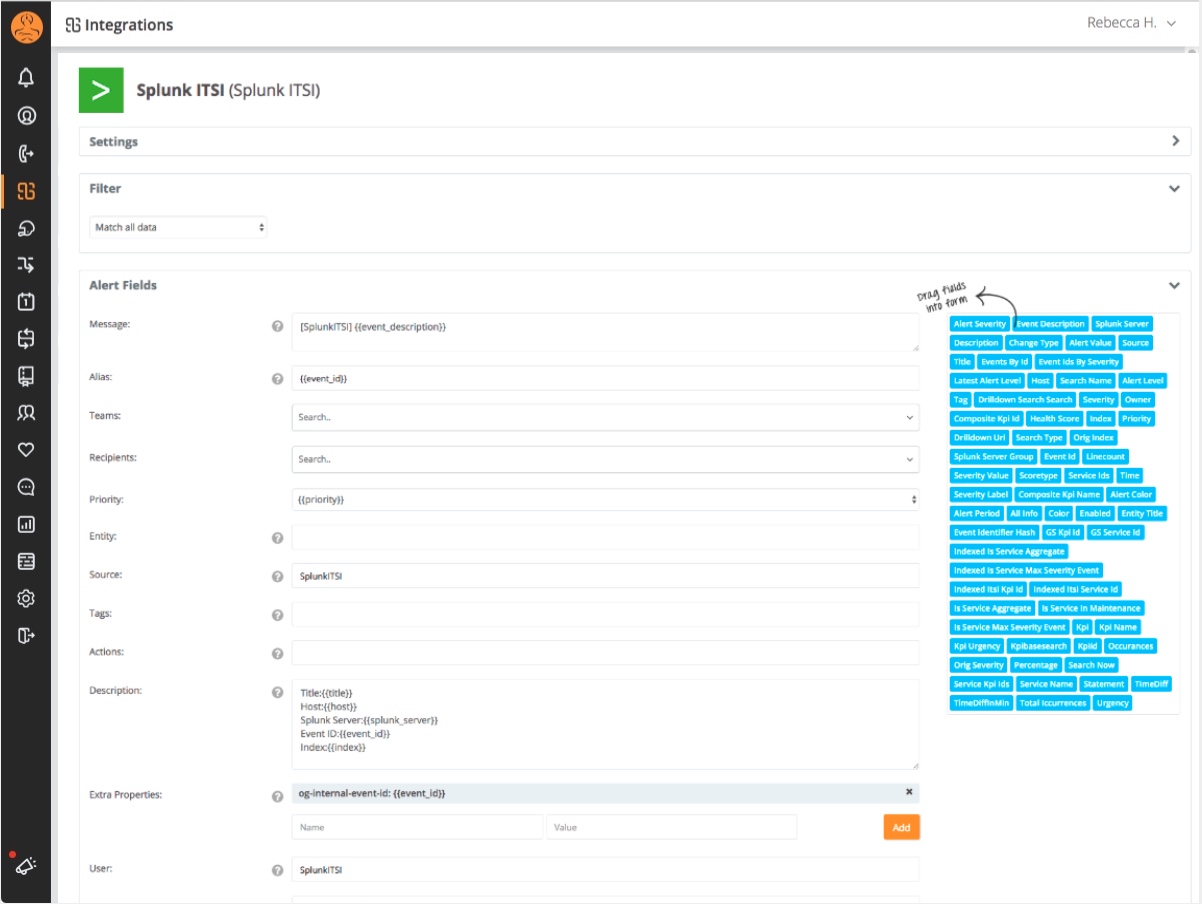Click the extra property Value field
Viewport: 1202px width, 904px height.
tap(672, 827)
